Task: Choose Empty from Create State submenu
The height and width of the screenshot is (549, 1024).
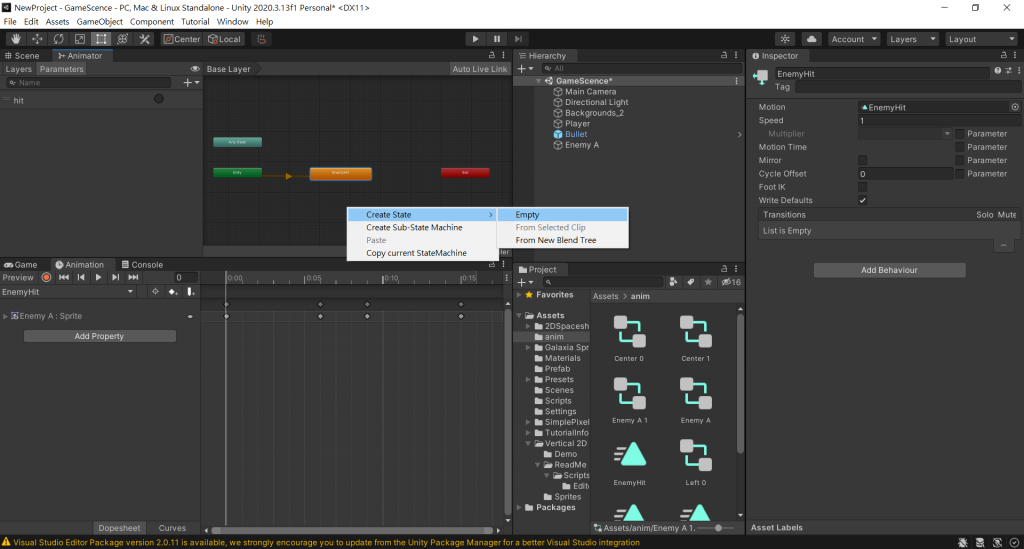Action: 527,215
